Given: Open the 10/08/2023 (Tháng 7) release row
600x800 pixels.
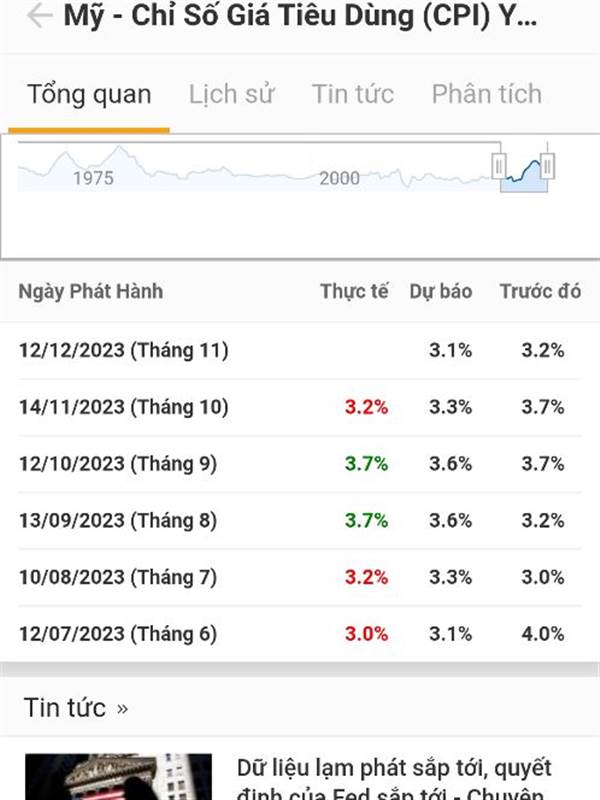Looking at the screenshot, I should click(x=300, y=577).
